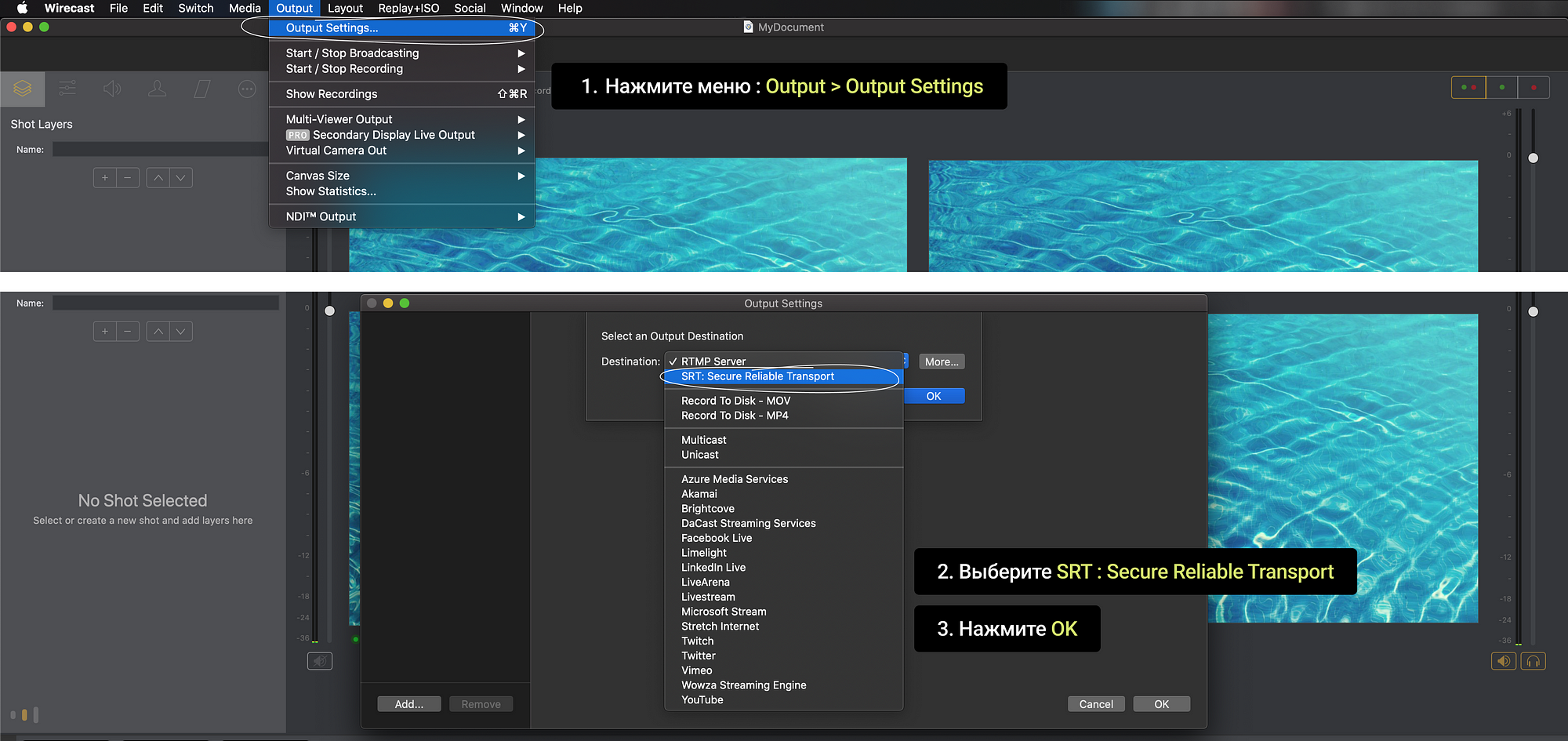Click top right volume slider knob
Viewport: 1568px width, 741px height.
[1534, 158]
